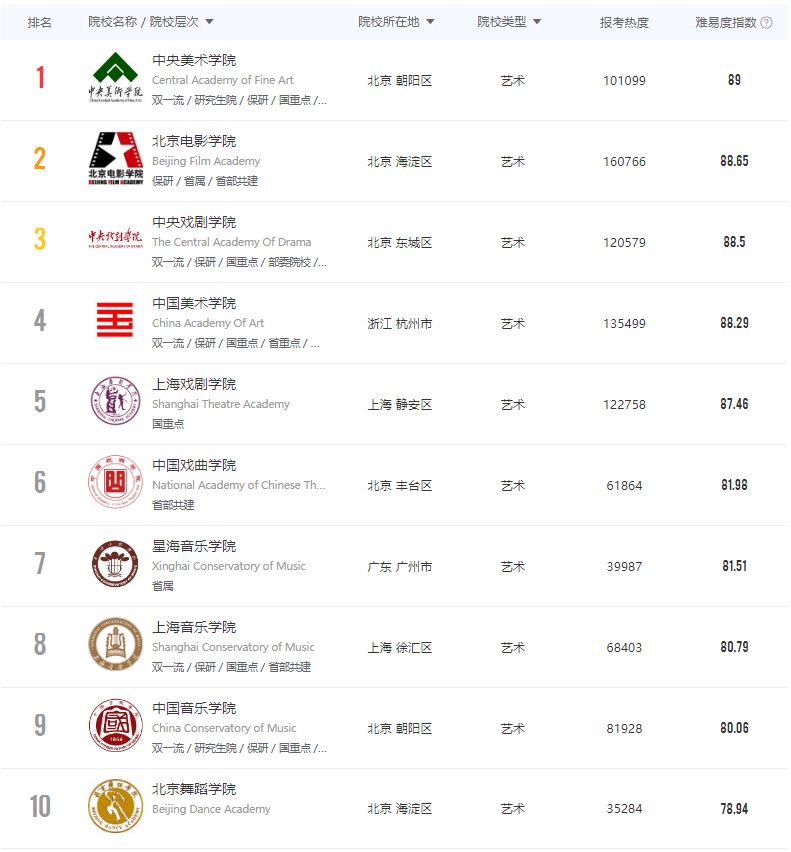Image resolution: width=791 pixels, height=852 pixels.
Task: Click the Shanghai Theatre Academy emblem
Action: click(115, 400)
